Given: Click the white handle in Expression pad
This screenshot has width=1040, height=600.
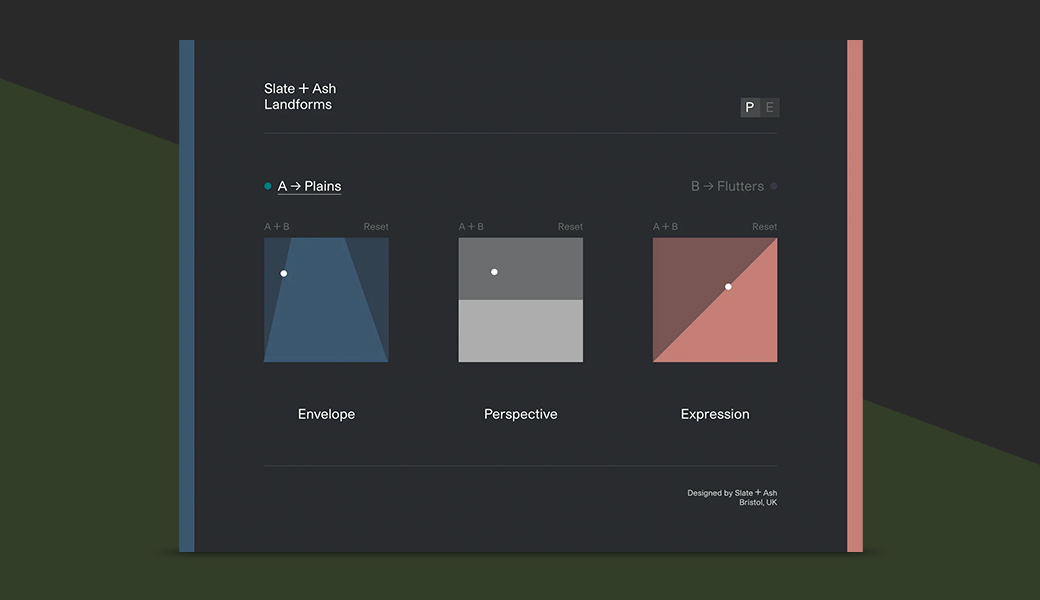Looking at the screenshot, I should [728, 286].
